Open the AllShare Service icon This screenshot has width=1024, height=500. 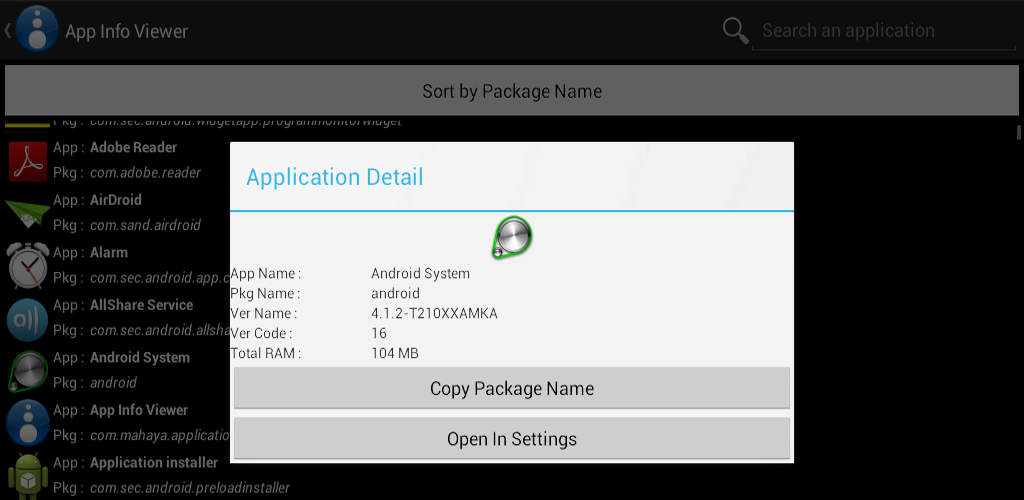27,318
